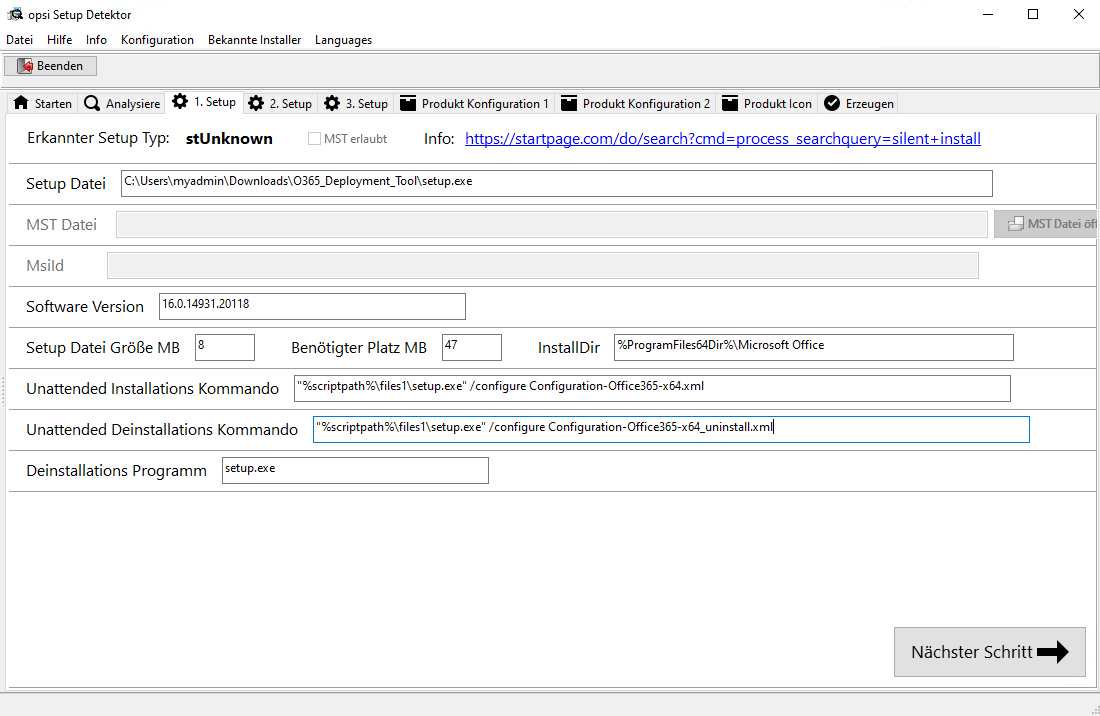Click the gear icon on 3. Setup tab
Screen dimensions: 1100x716
[332, 103]
